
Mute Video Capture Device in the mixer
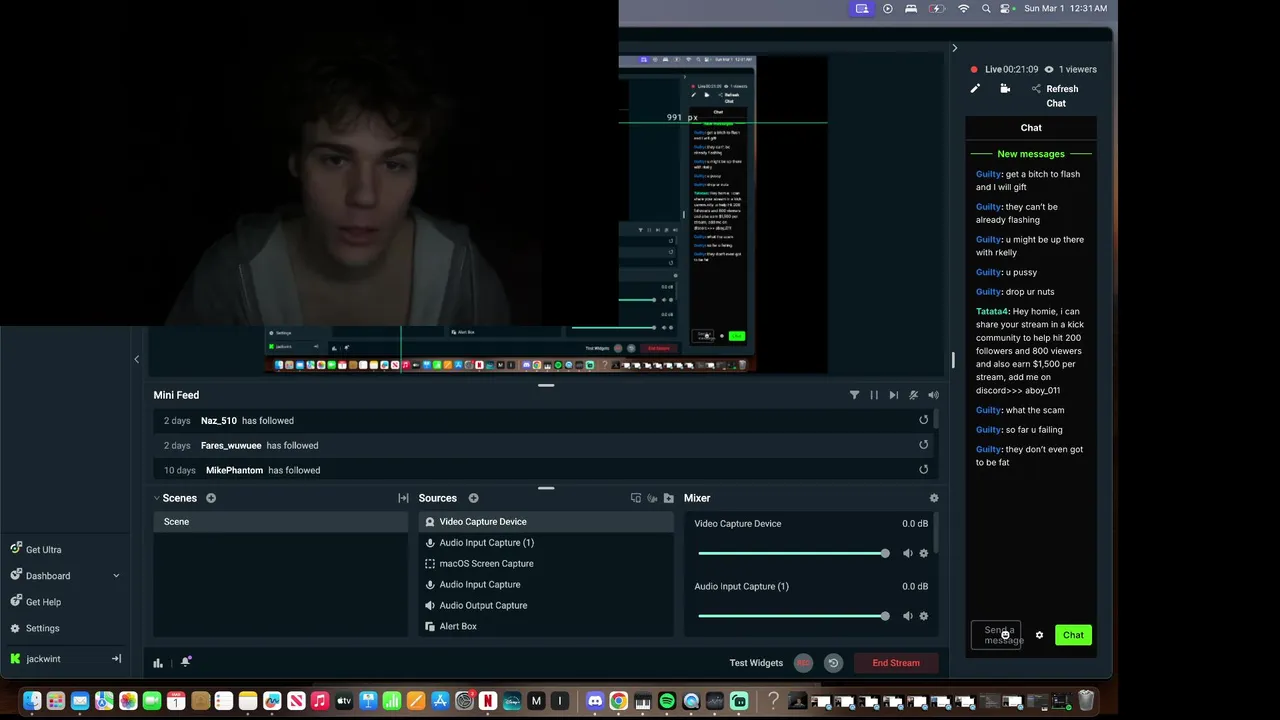click(x=908, y=553)
